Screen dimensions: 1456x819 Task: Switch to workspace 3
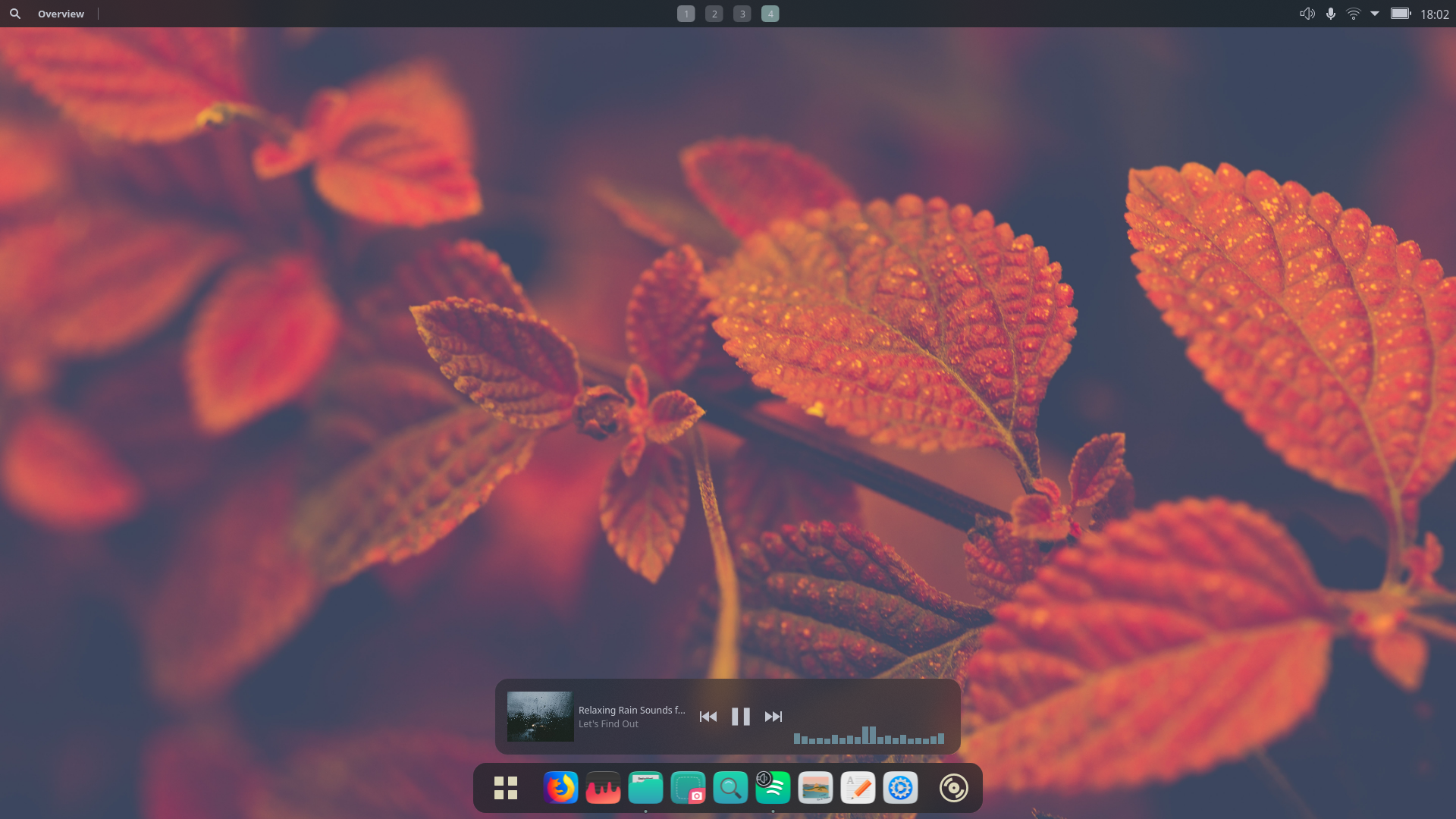742,14
